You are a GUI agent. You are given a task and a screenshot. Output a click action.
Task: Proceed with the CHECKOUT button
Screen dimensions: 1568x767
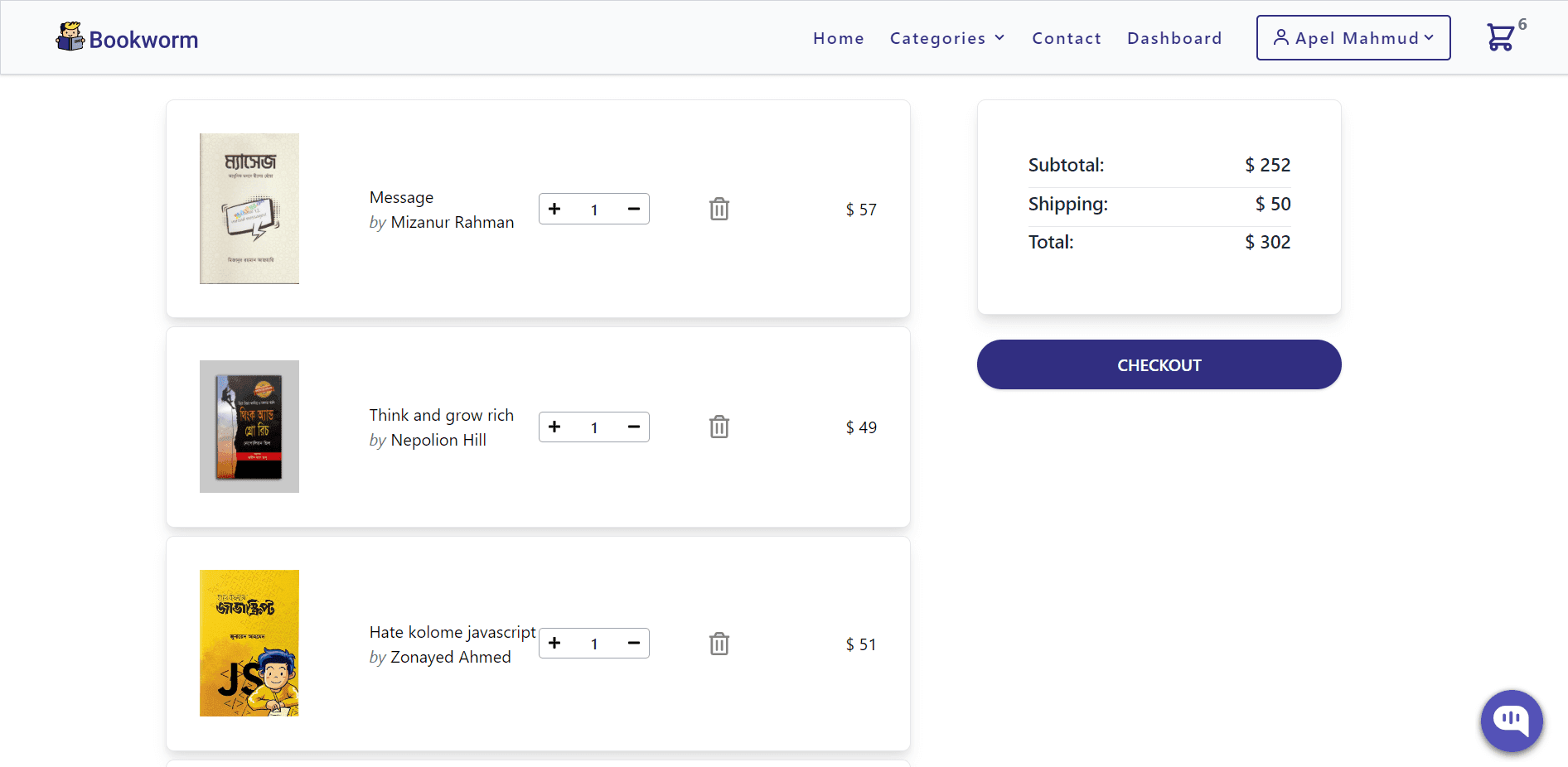(x=1159, y=364)
